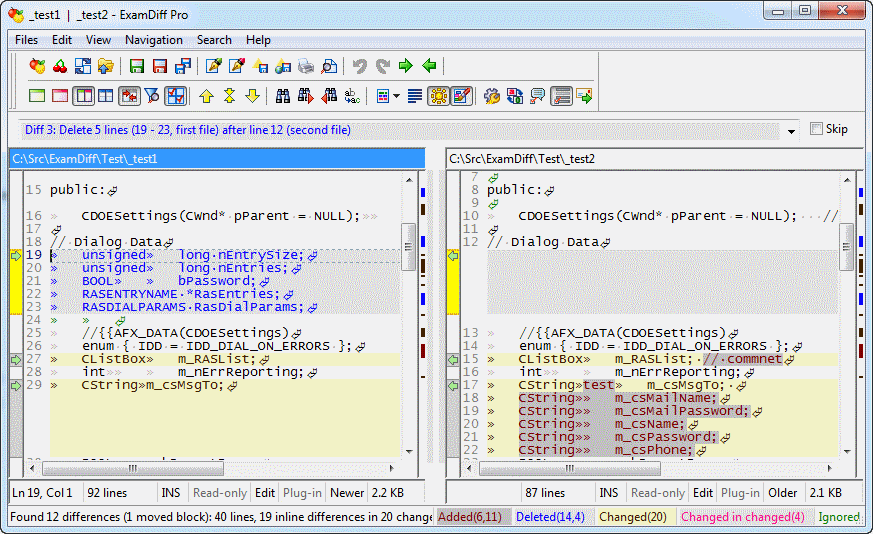Open the view filter dropdown arrow

tap(396, 96)
